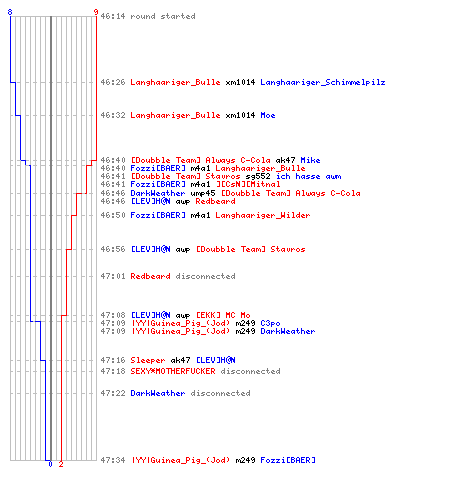
Task: Click Fozzi[BAER] at 46:50 entry
Action: [158, 215]
